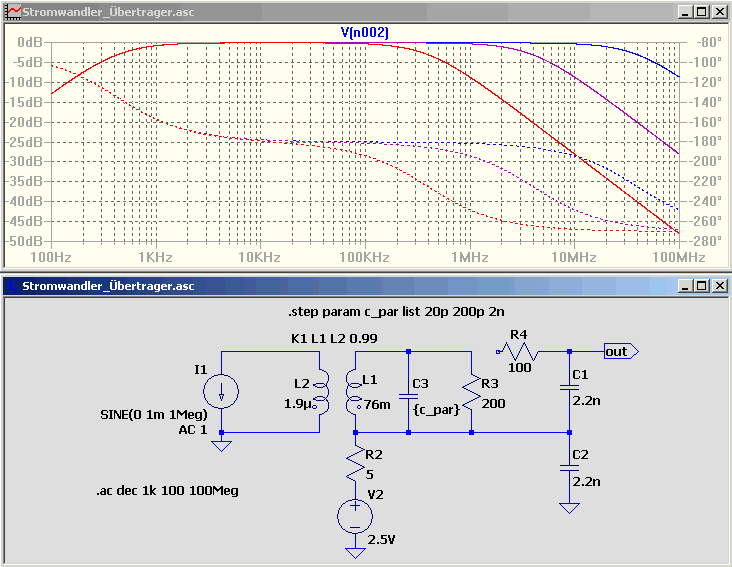Select the R4 resistor symbol
732x567 pixels.
[x=518, y=351]
